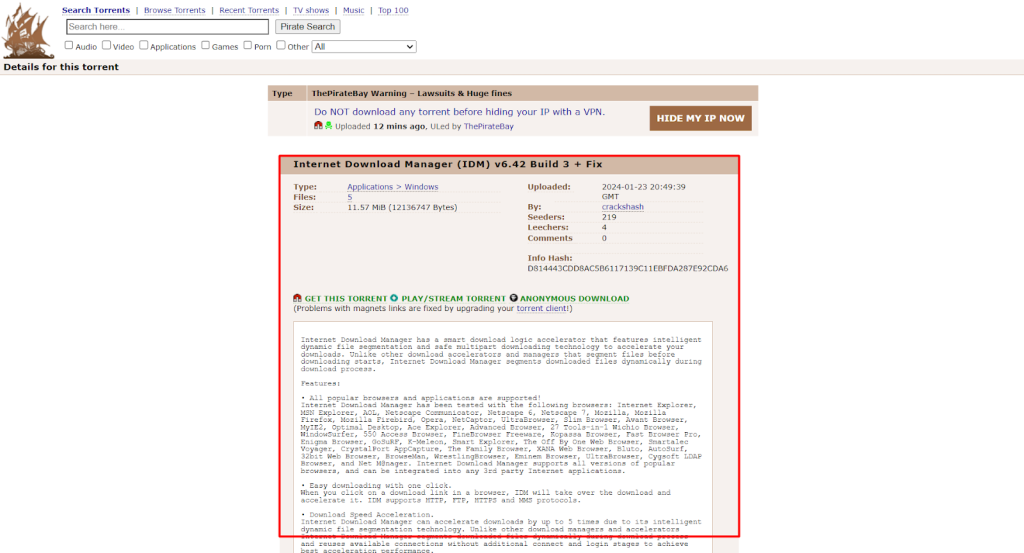Viewport: 1024px width, 553px height.
Task: Click the Pirate Bay ship logo
Action: tap(28, 31)
